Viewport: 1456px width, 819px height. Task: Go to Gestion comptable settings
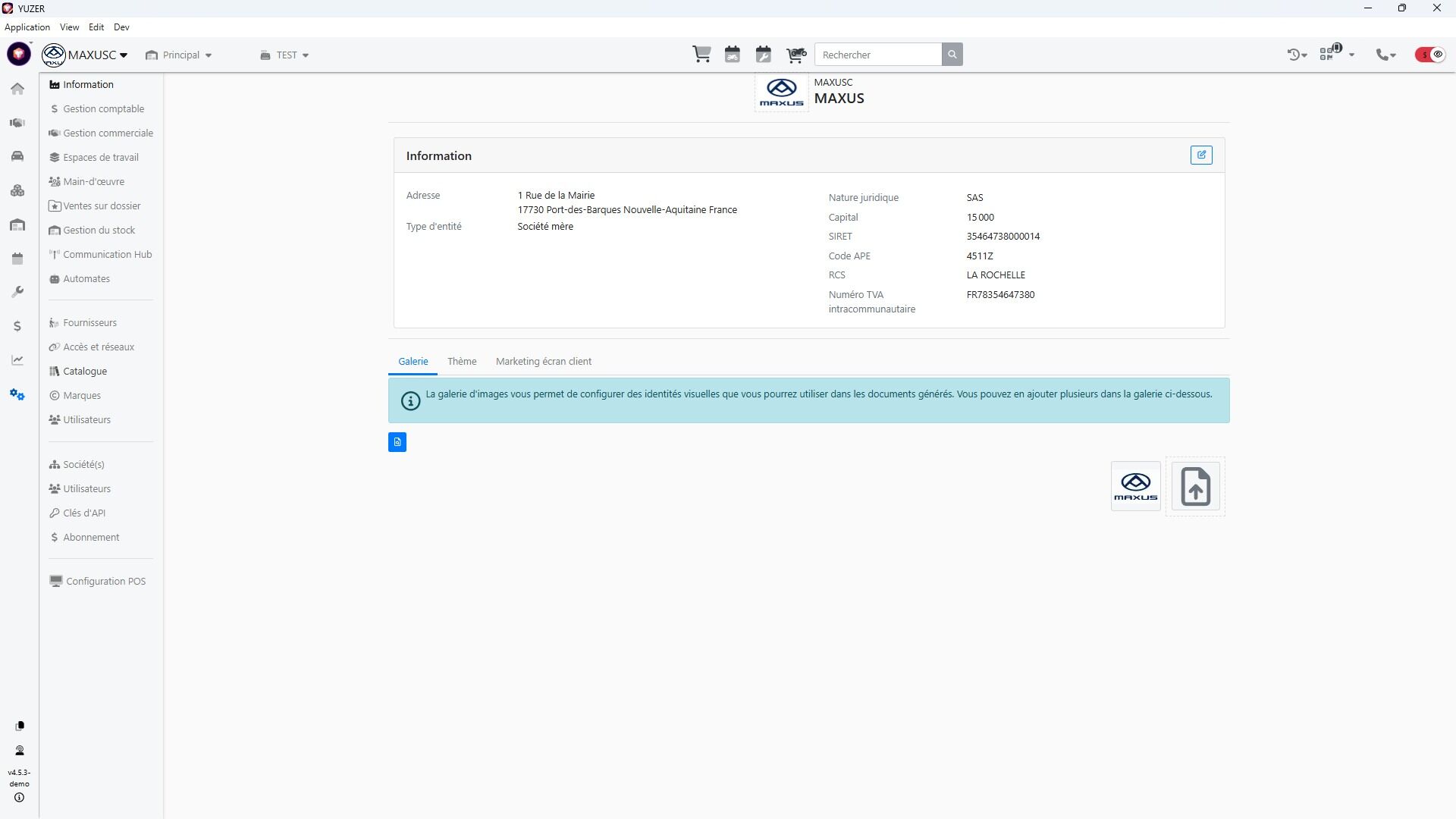point(103,109)
